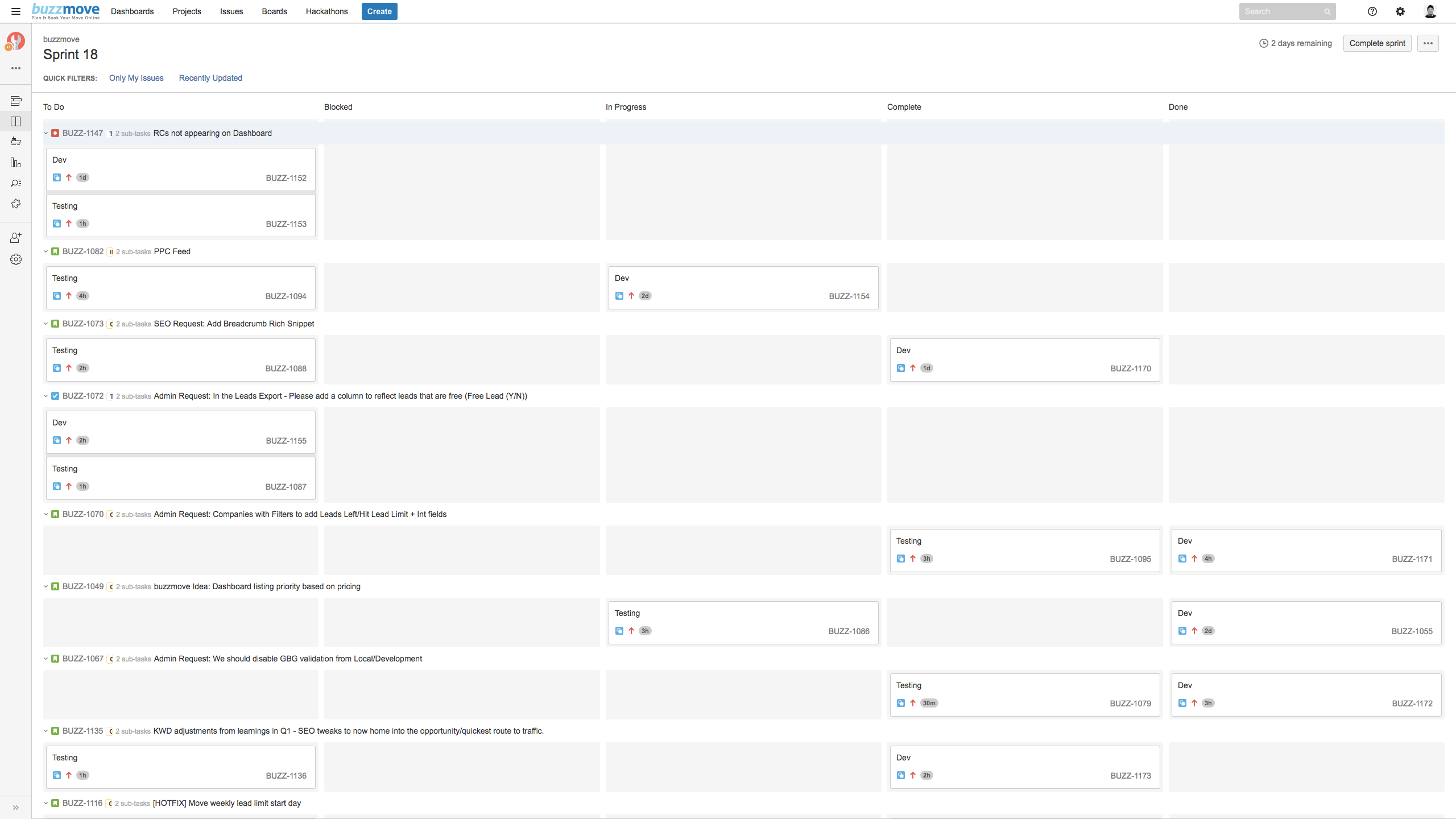Open the Hackathons menu item

326,11
